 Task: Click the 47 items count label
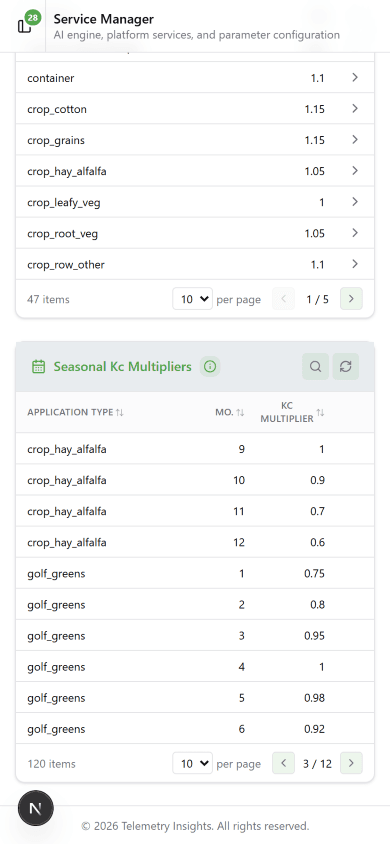coord(48,299)
